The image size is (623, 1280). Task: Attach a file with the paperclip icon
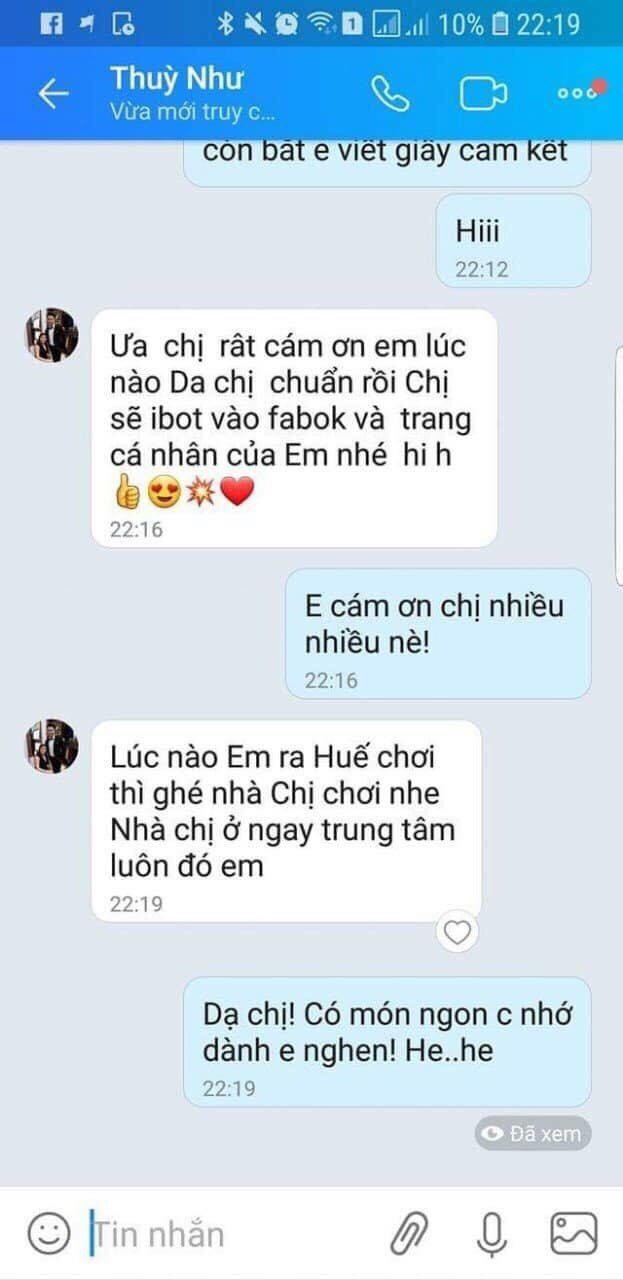(409, 1233)
